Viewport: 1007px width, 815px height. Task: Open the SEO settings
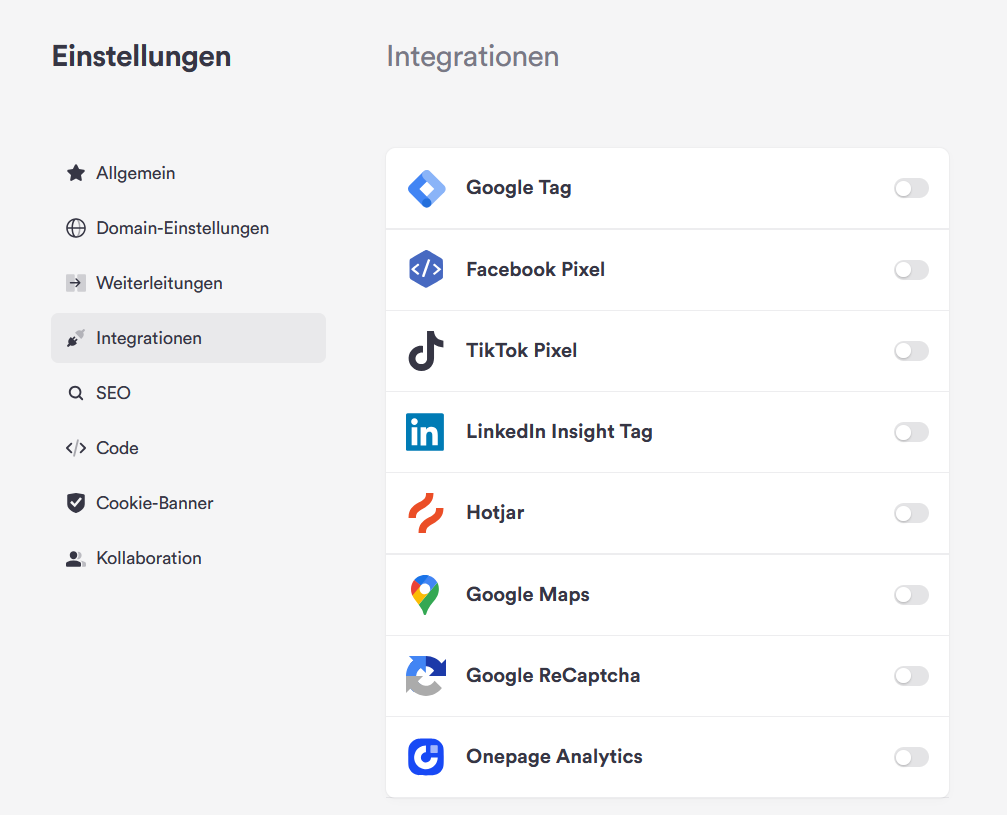pos(188,393)
